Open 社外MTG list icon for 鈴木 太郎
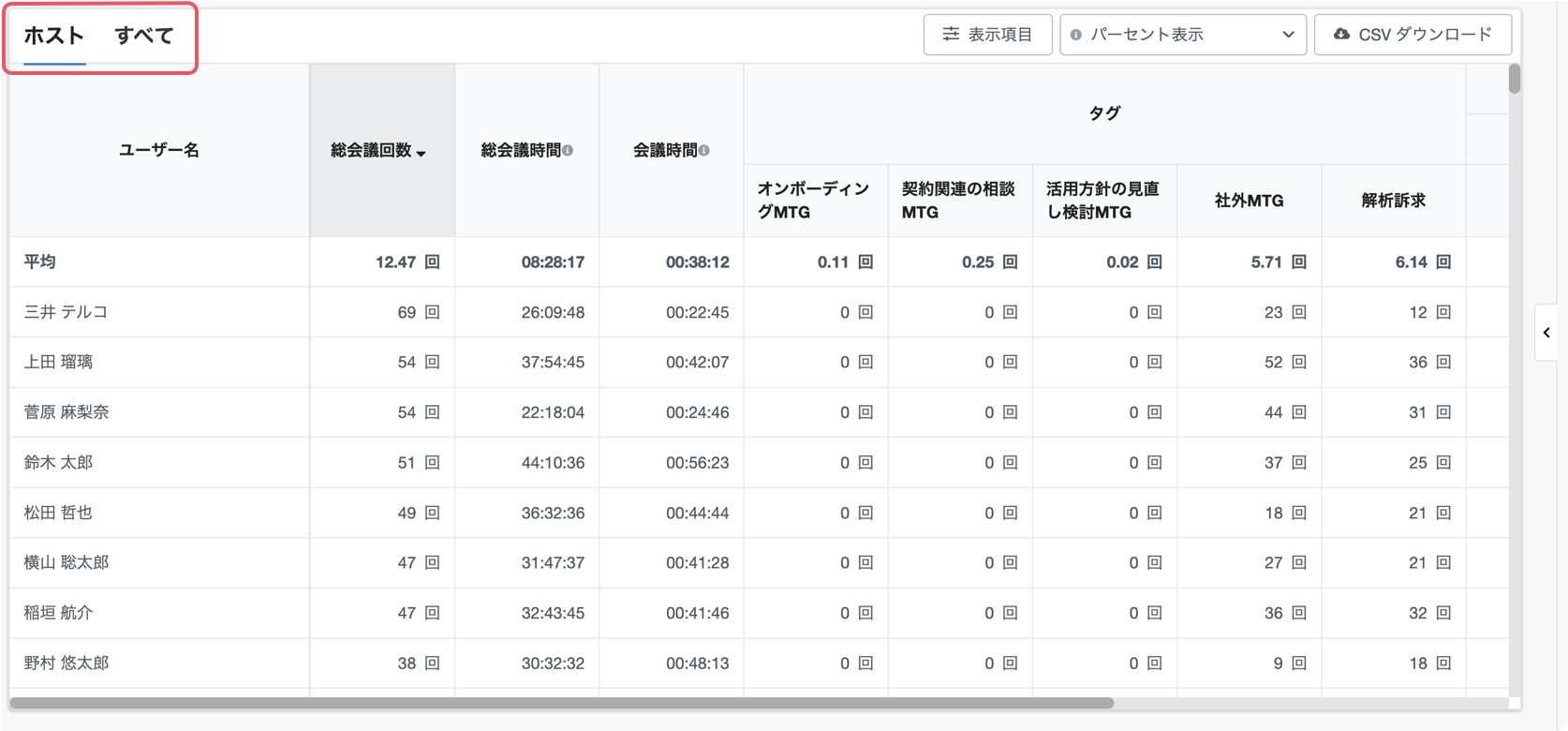 (x=1299, y=463)
